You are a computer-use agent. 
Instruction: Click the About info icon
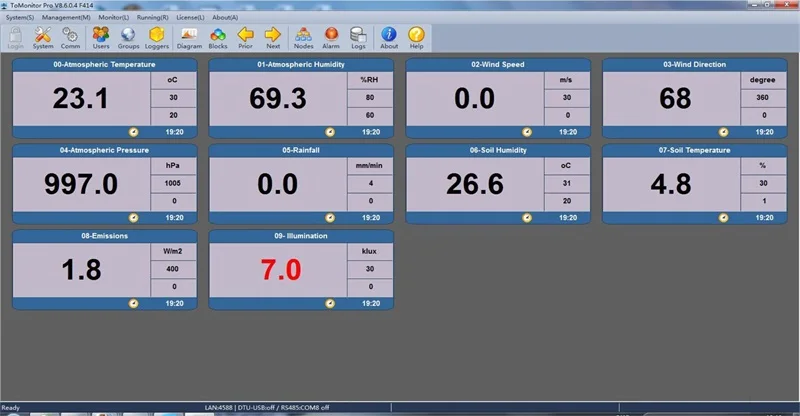[389, 36]
